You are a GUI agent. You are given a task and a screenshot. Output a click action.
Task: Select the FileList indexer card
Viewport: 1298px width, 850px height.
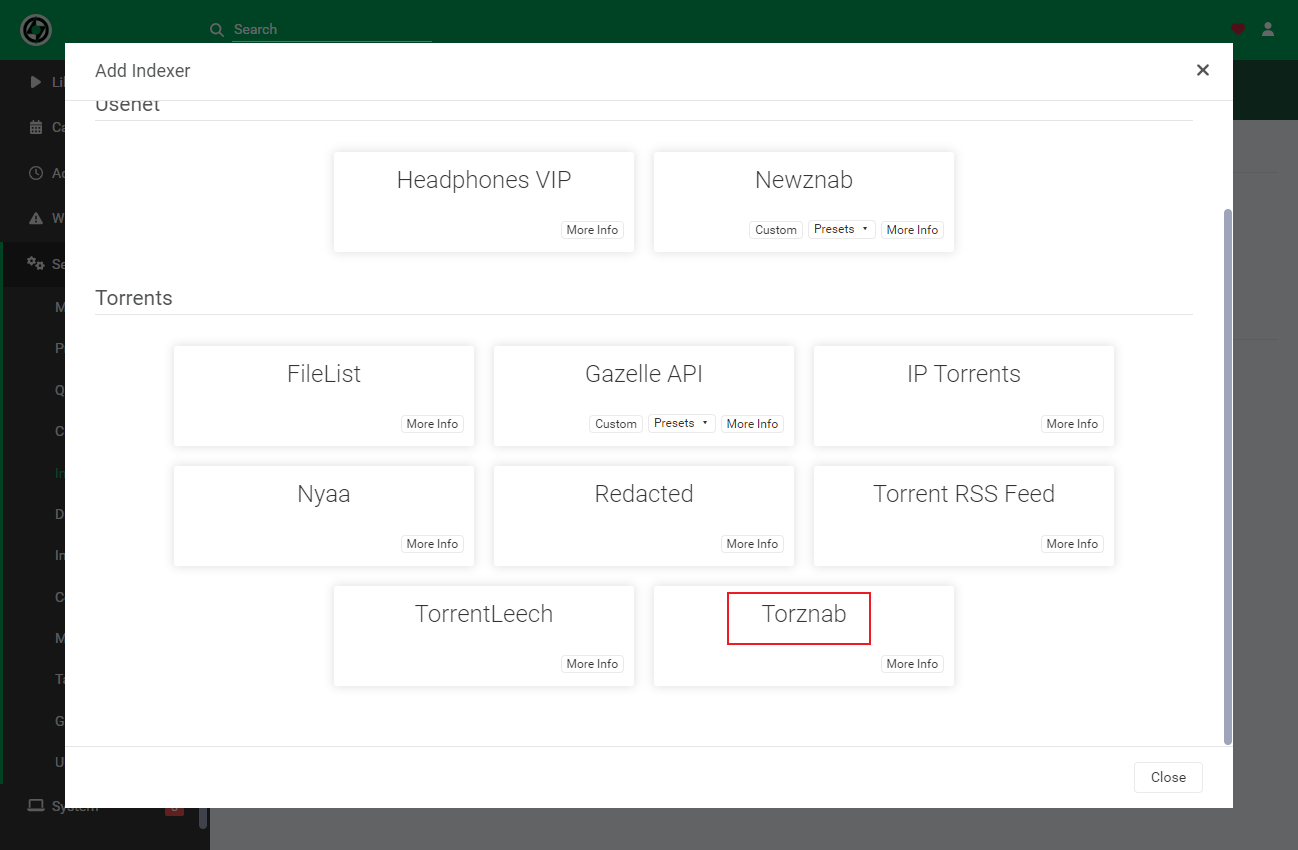(x=324, y=396)
